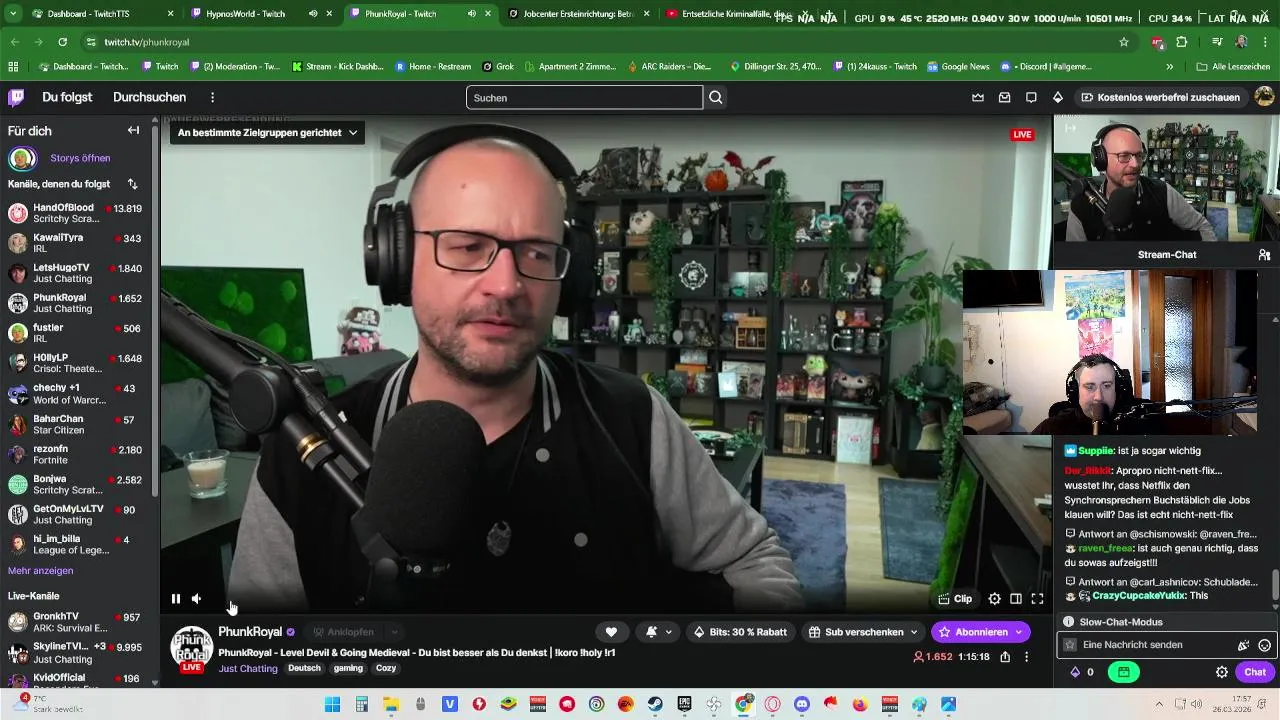1280x720 pixels.
Task: Claim the green channel points bonus
Action: tap(1124, 672)
